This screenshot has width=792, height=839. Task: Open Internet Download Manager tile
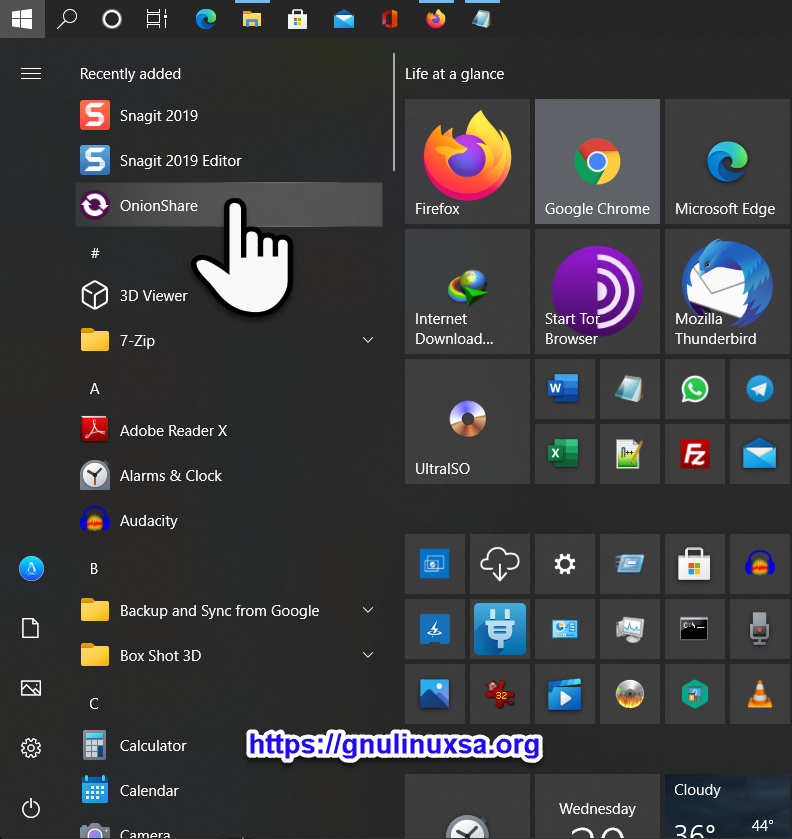[467, 291]
